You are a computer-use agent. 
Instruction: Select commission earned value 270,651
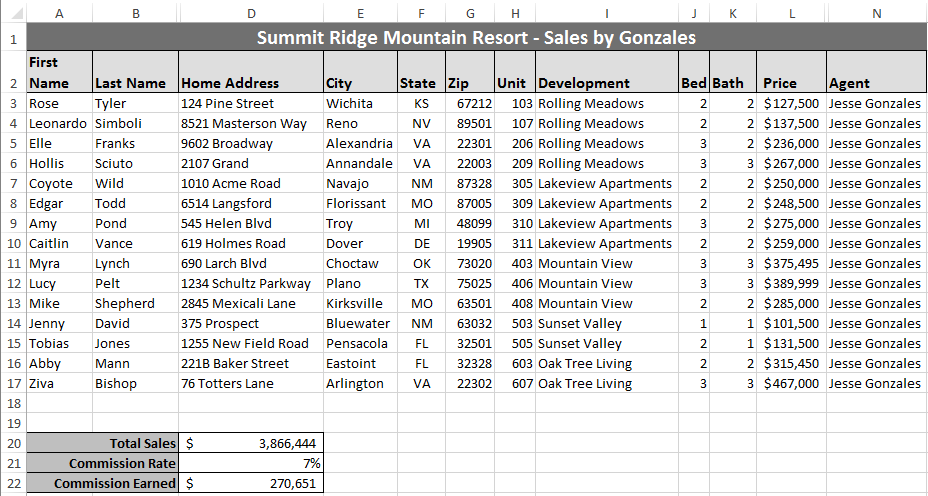tap(251, 484)
